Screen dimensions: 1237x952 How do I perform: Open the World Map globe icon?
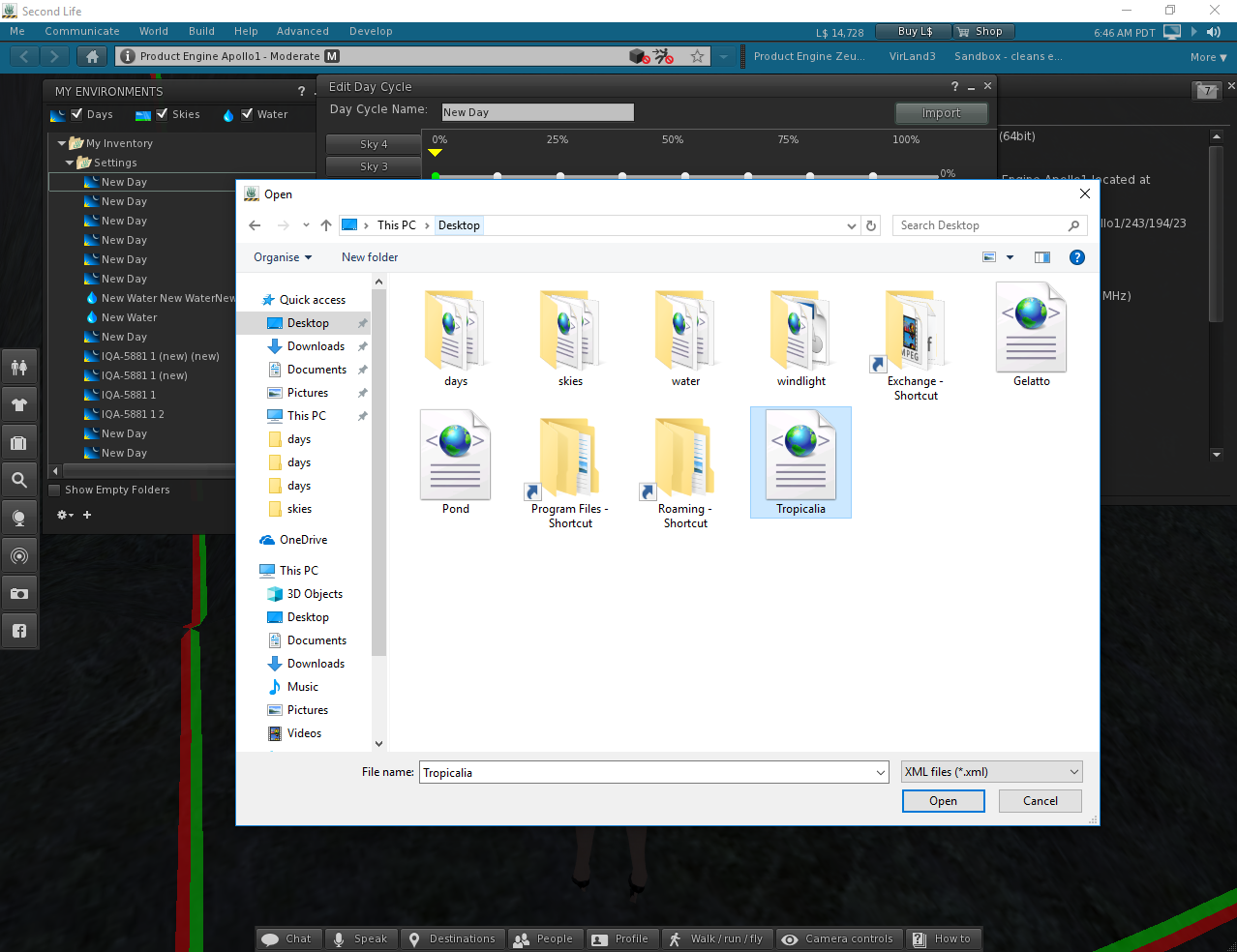point(19,517)
